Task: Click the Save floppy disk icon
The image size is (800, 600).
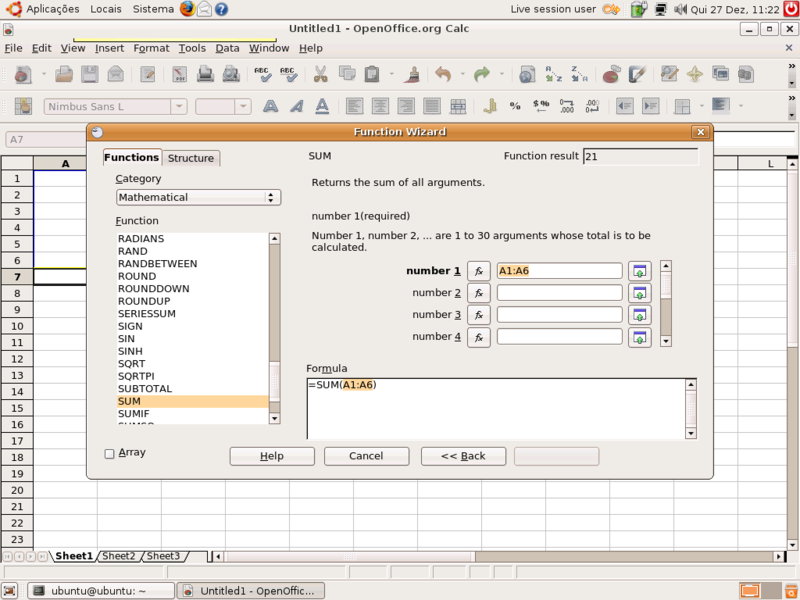Action: coord(90,74)
